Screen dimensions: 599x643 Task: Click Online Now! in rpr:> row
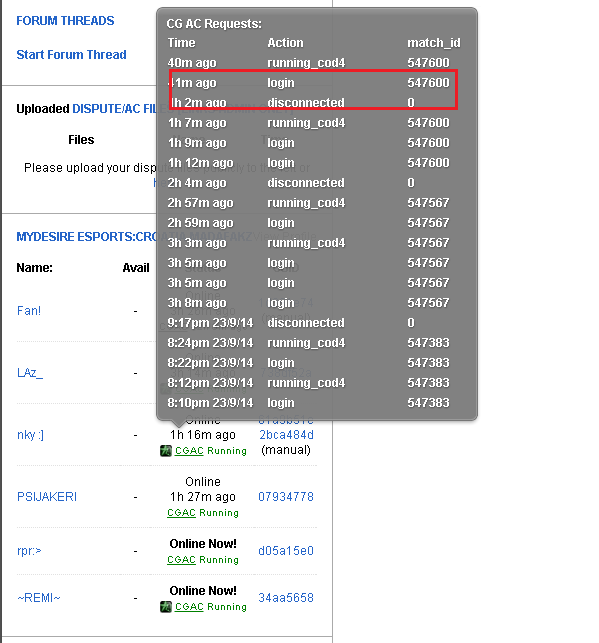(203, 544)
